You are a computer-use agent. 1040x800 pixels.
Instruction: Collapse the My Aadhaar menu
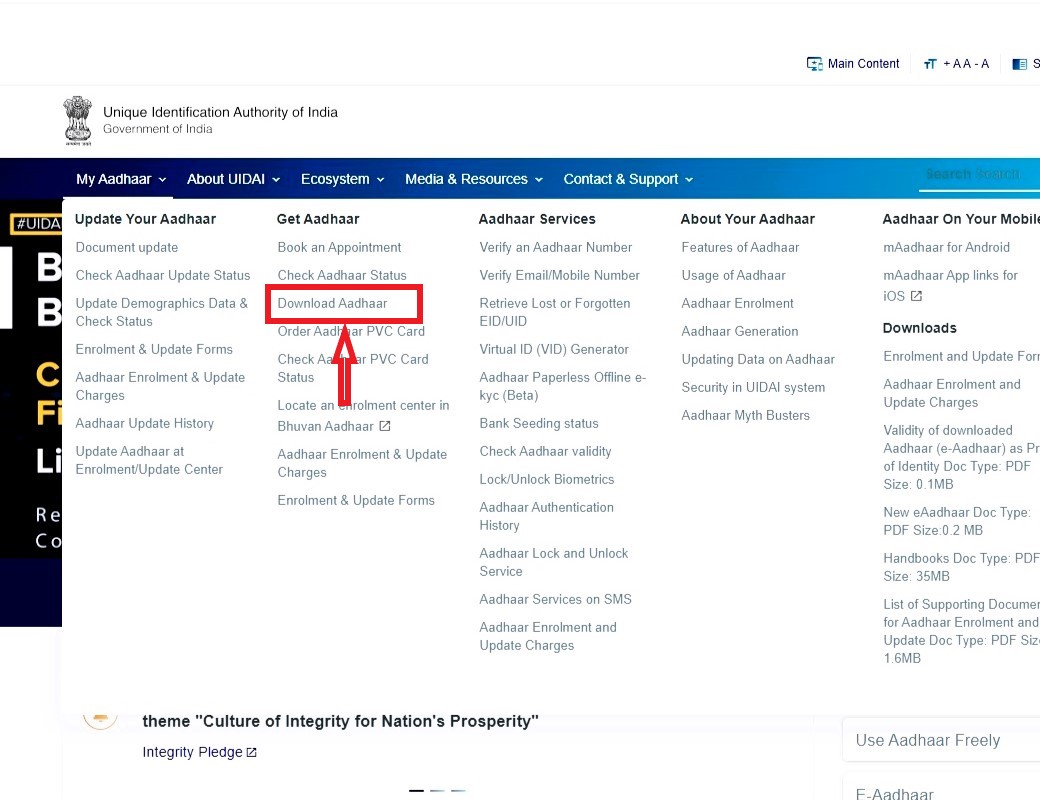(x=121, y=179)
